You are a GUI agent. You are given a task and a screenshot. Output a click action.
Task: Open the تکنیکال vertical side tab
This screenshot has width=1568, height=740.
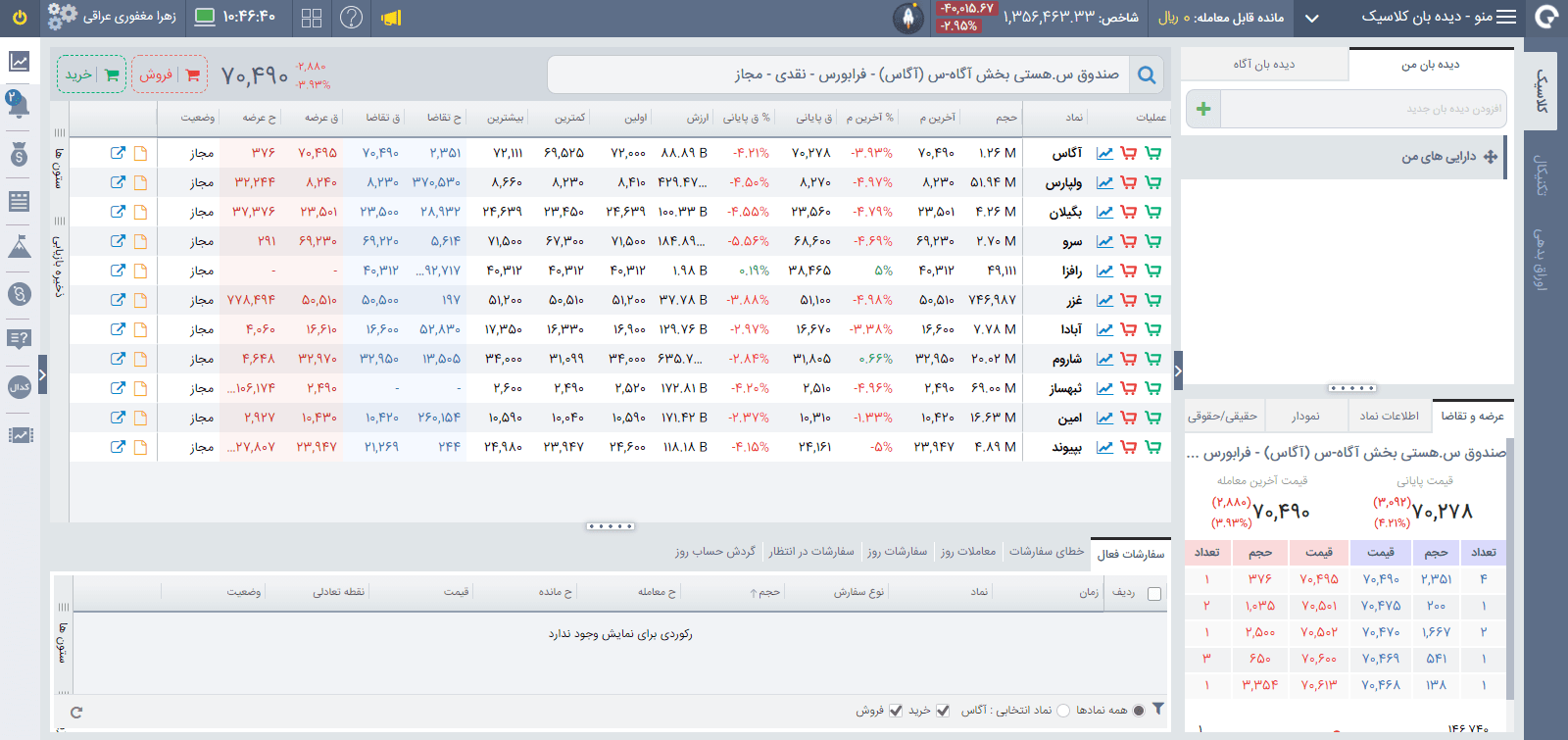pyautogui.click(x=1541, y=174)
